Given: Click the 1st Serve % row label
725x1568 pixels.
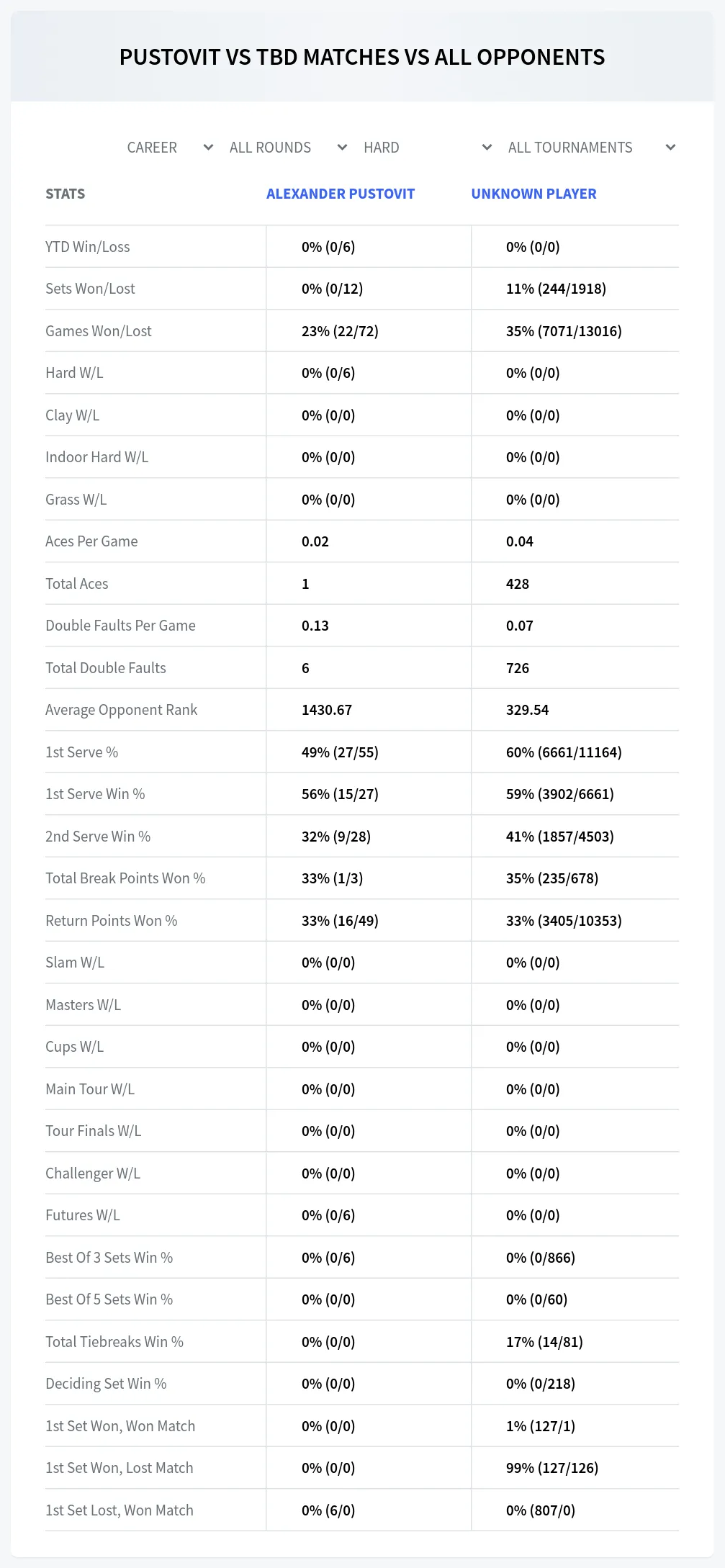Looking at the screenshot, I should (x=81, y=752).
